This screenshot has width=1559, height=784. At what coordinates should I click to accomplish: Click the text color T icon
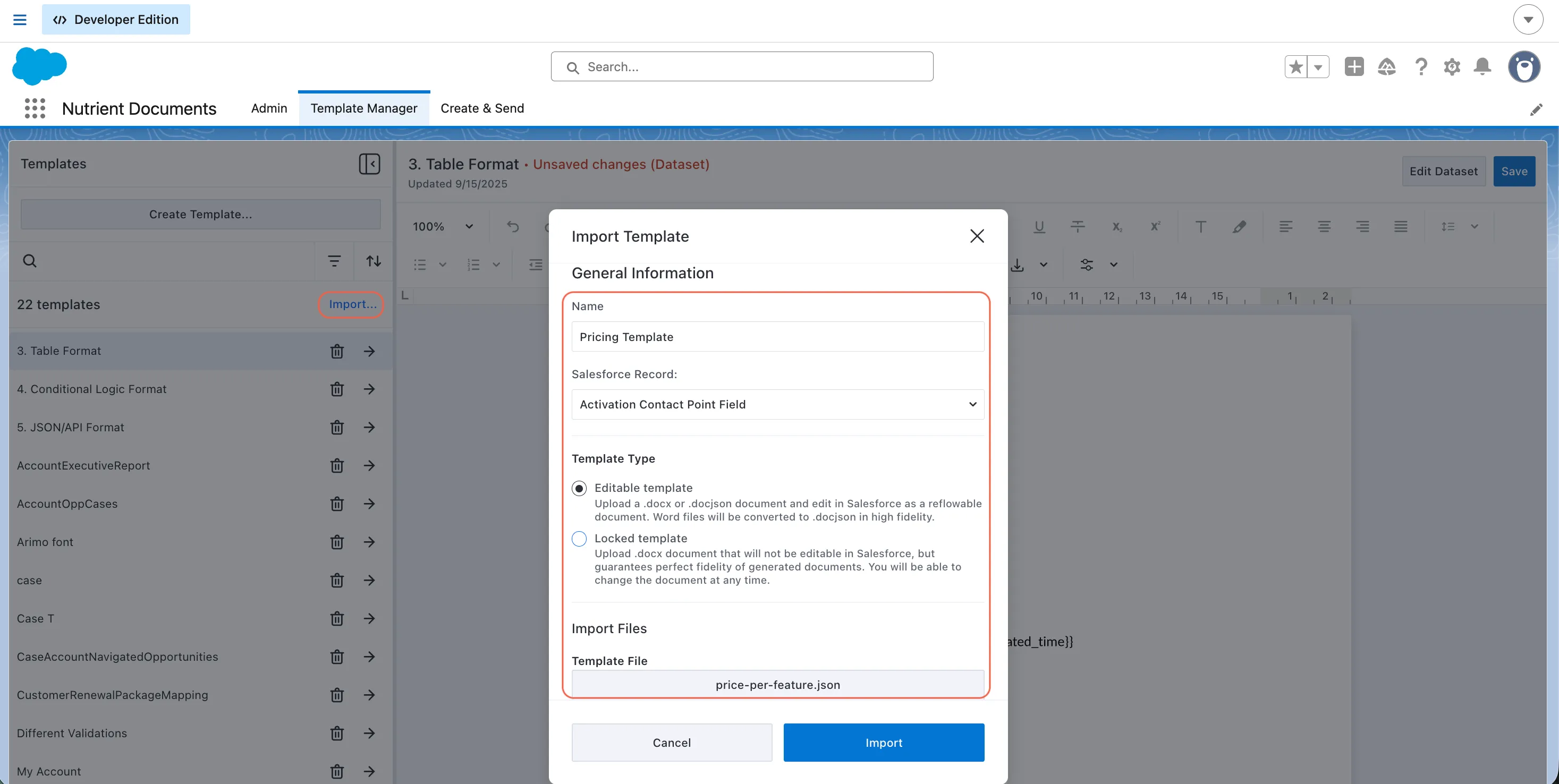[x=1201, y=227]
